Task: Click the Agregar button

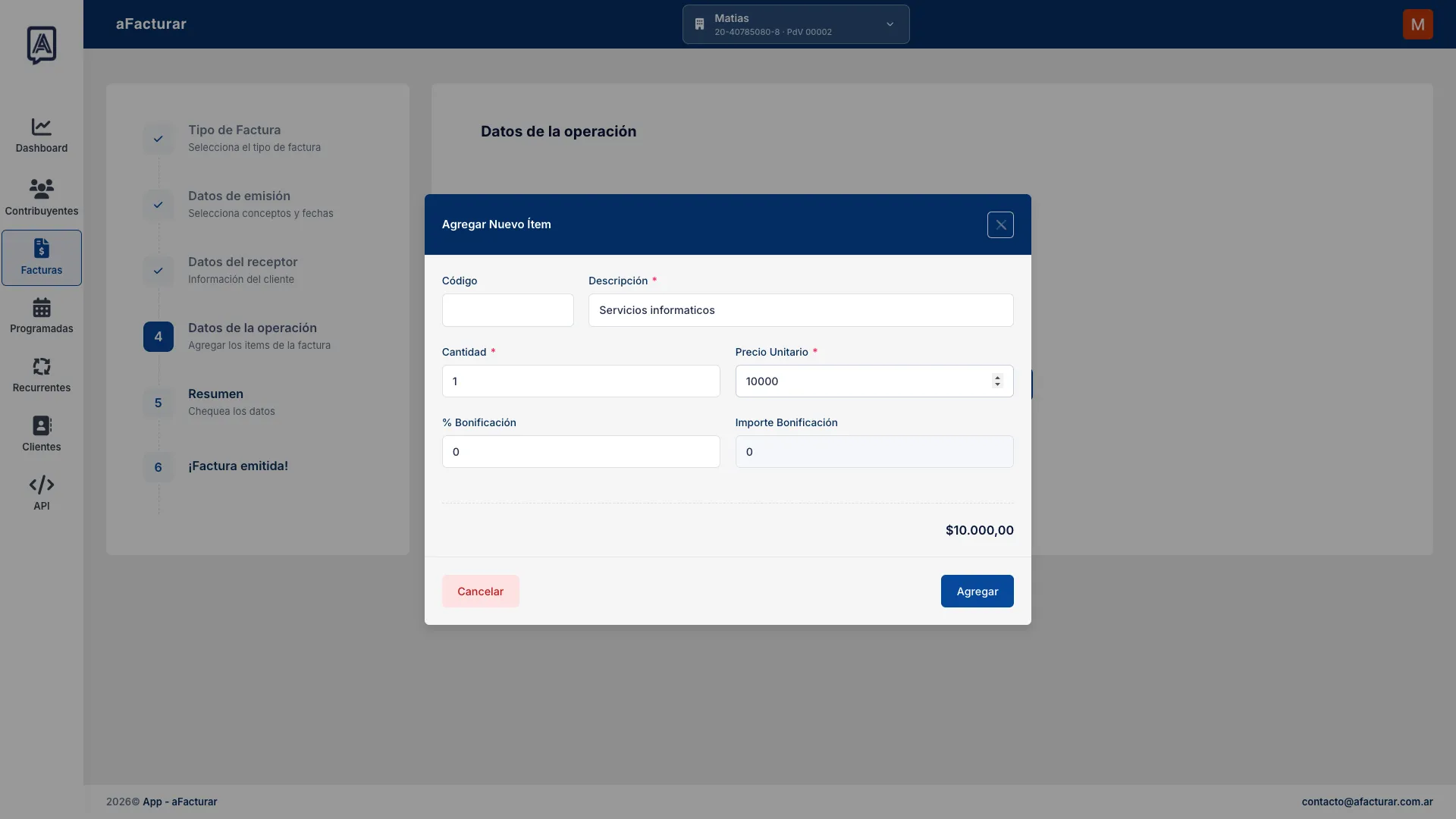Action: point(977,591)
